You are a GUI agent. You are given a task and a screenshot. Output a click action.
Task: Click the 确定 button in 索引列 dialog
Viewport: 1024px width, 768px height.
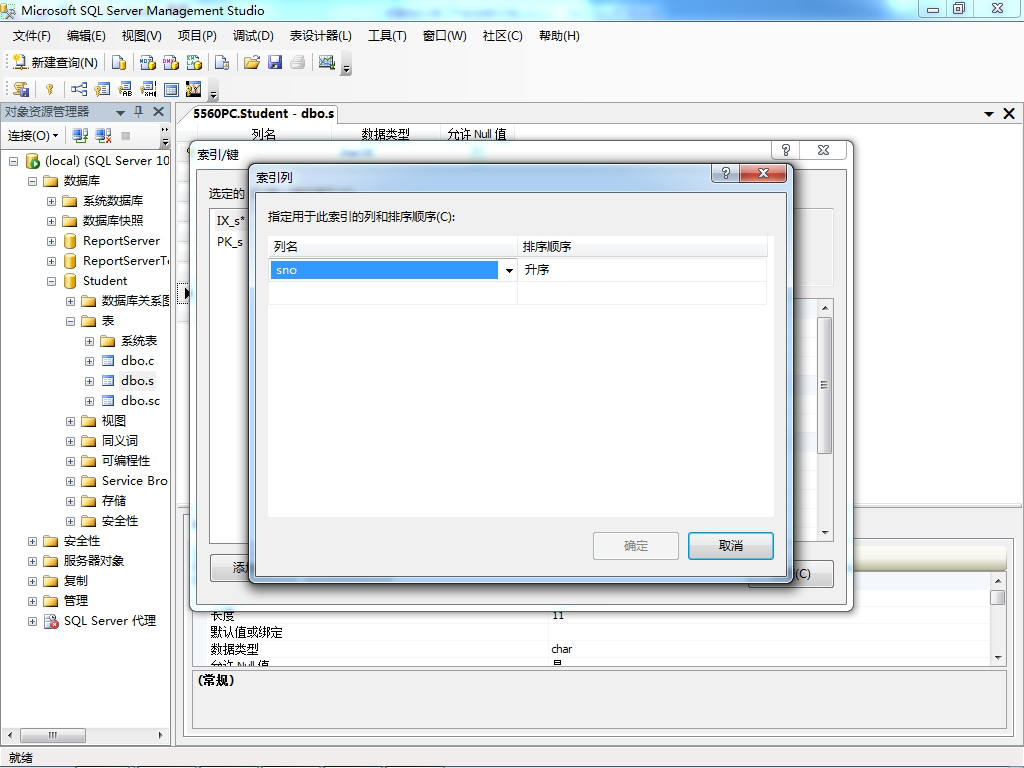coord(635,546)
